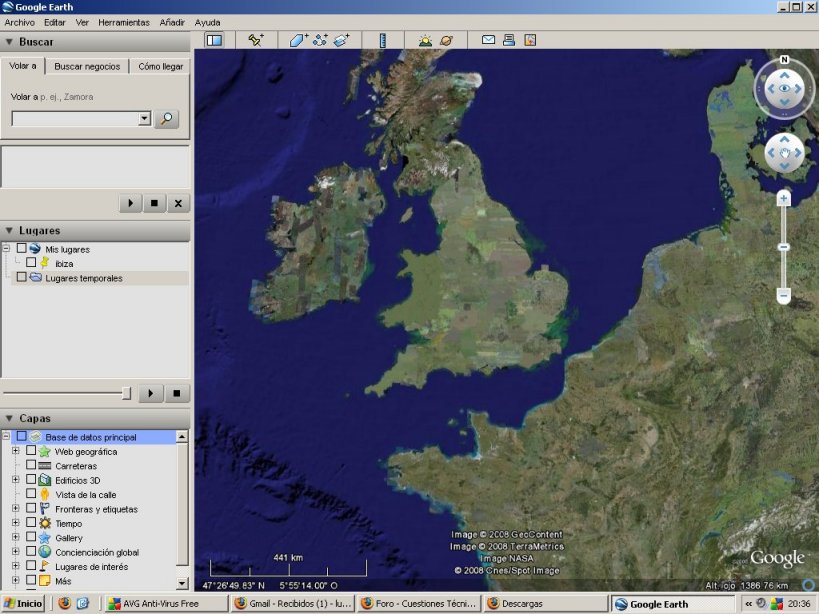Open the Añadir menu

click(x=172, y=22)
